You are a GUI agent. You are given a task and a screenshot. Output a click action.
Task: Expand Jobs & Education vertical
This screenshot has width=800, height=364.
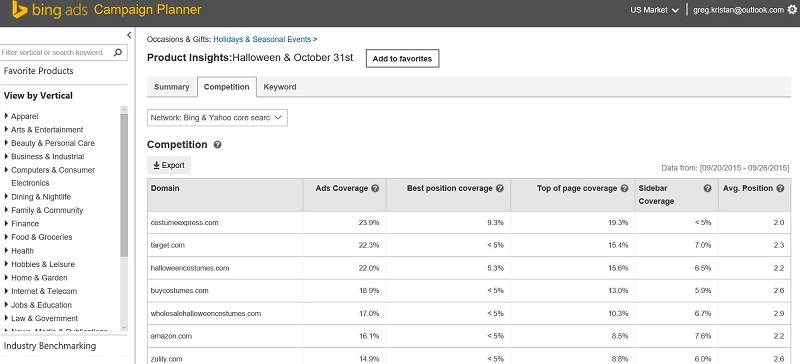click(x=6, y=305)
